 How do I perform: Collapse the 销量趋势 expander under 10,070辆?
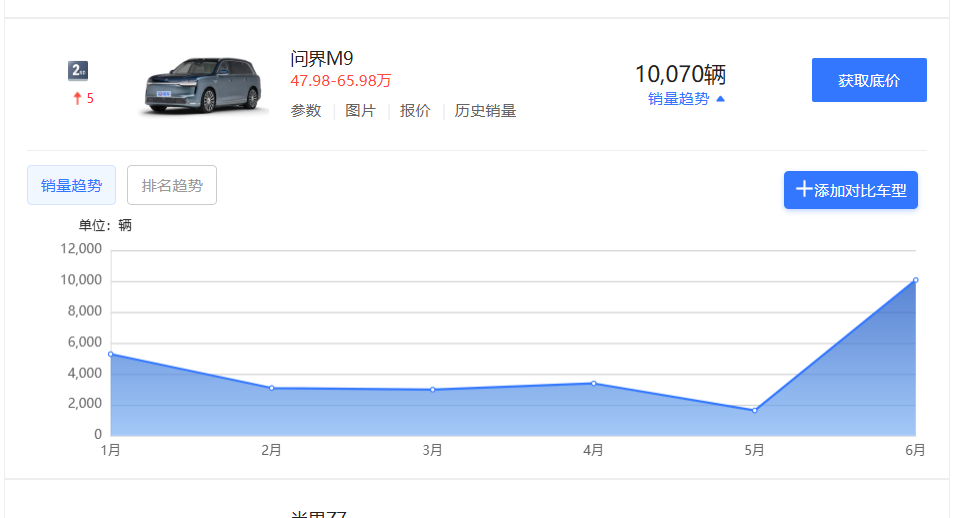pos(686,99)
